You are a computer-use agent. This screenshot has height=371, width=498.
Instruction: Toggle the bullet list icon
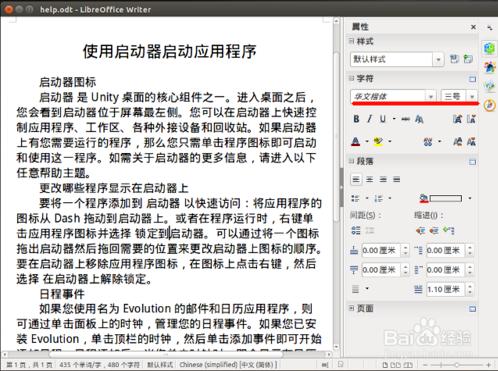(355, 199)
